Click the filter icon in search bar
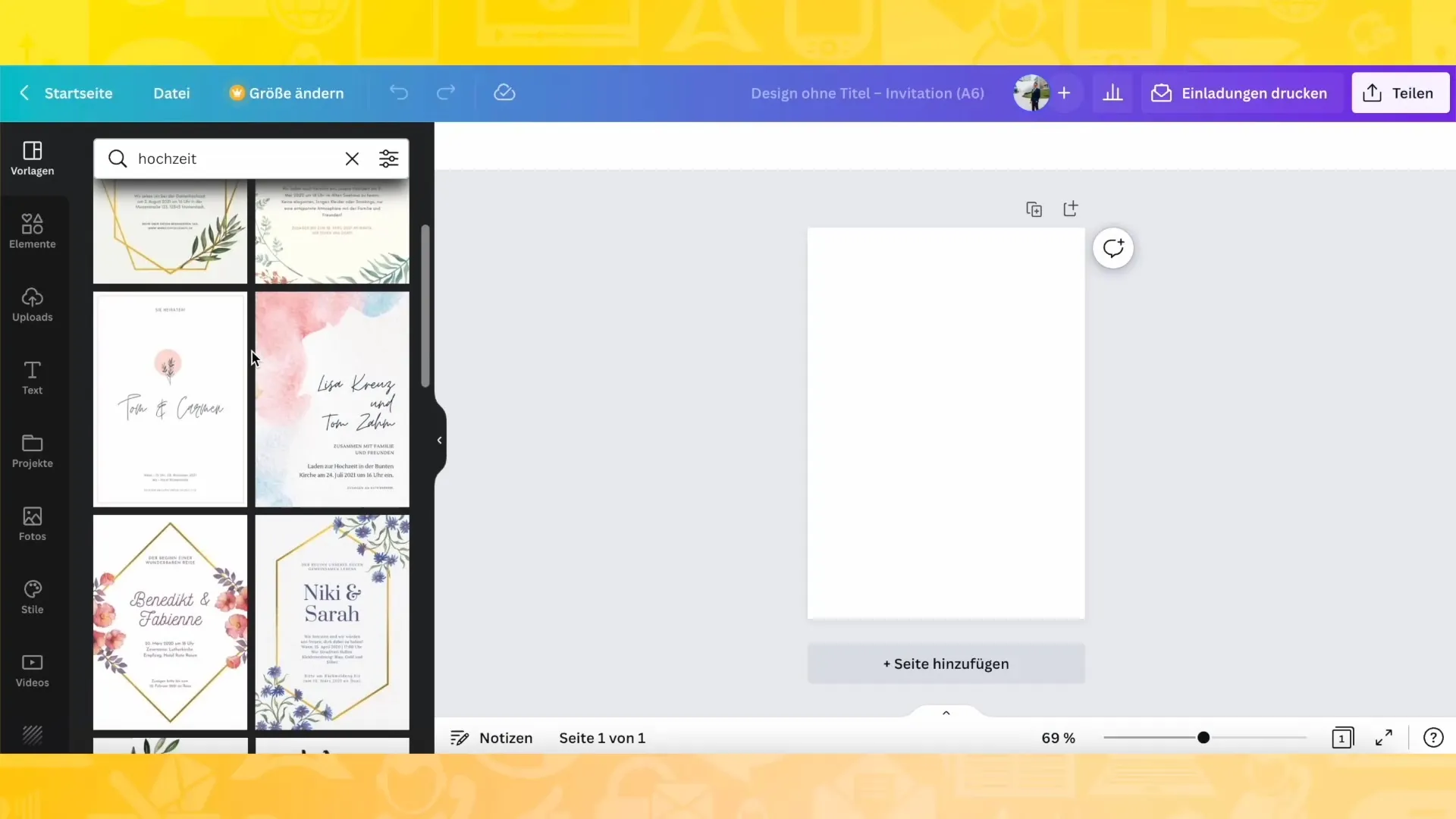Viewport: 1456px width, 819px height. (x=389, y=158)
